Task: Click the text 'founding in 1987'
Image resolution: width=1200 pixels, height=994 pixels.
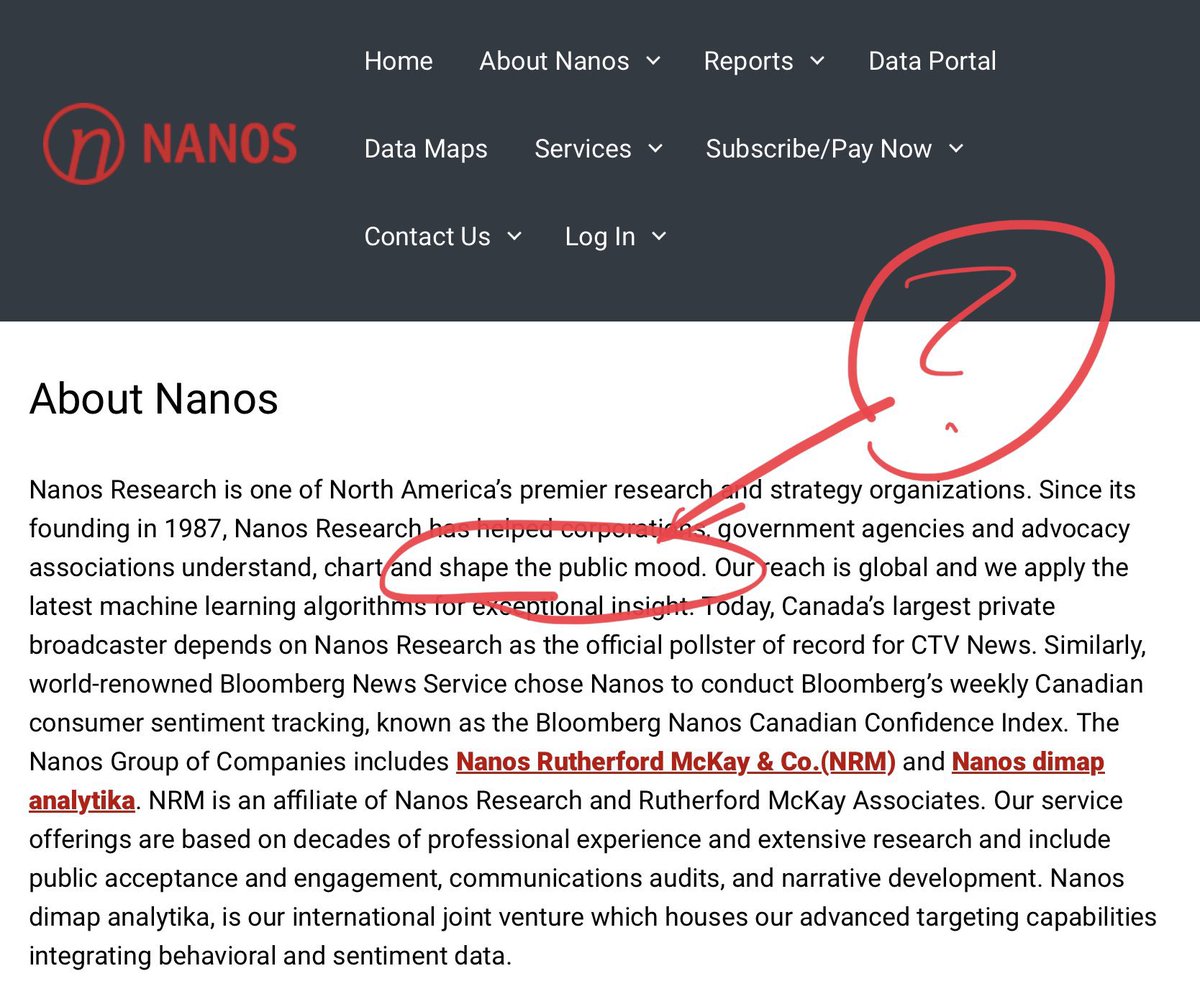Action: coord(125,529)
